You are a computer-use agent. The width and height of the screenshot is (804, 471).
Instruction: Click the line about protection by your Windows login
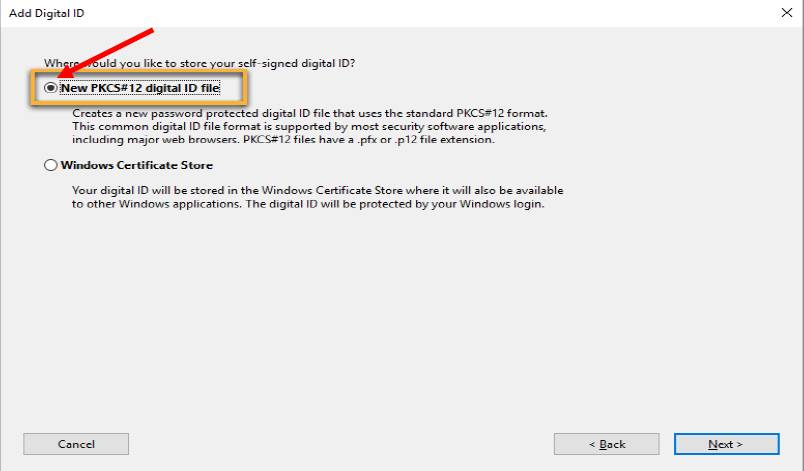(x=308, y=203)
